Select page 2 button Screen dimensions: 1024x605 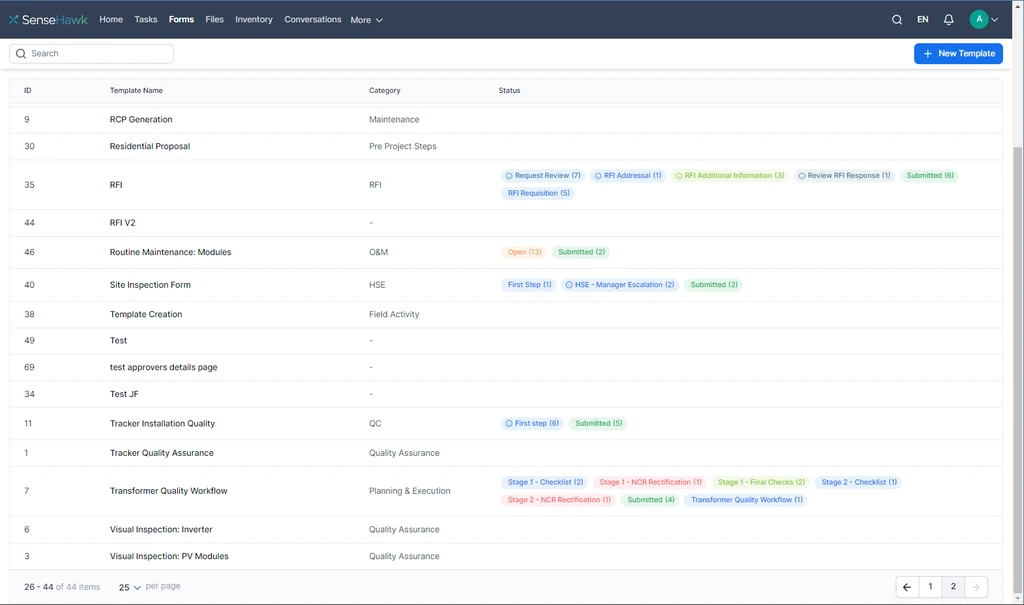953,587
